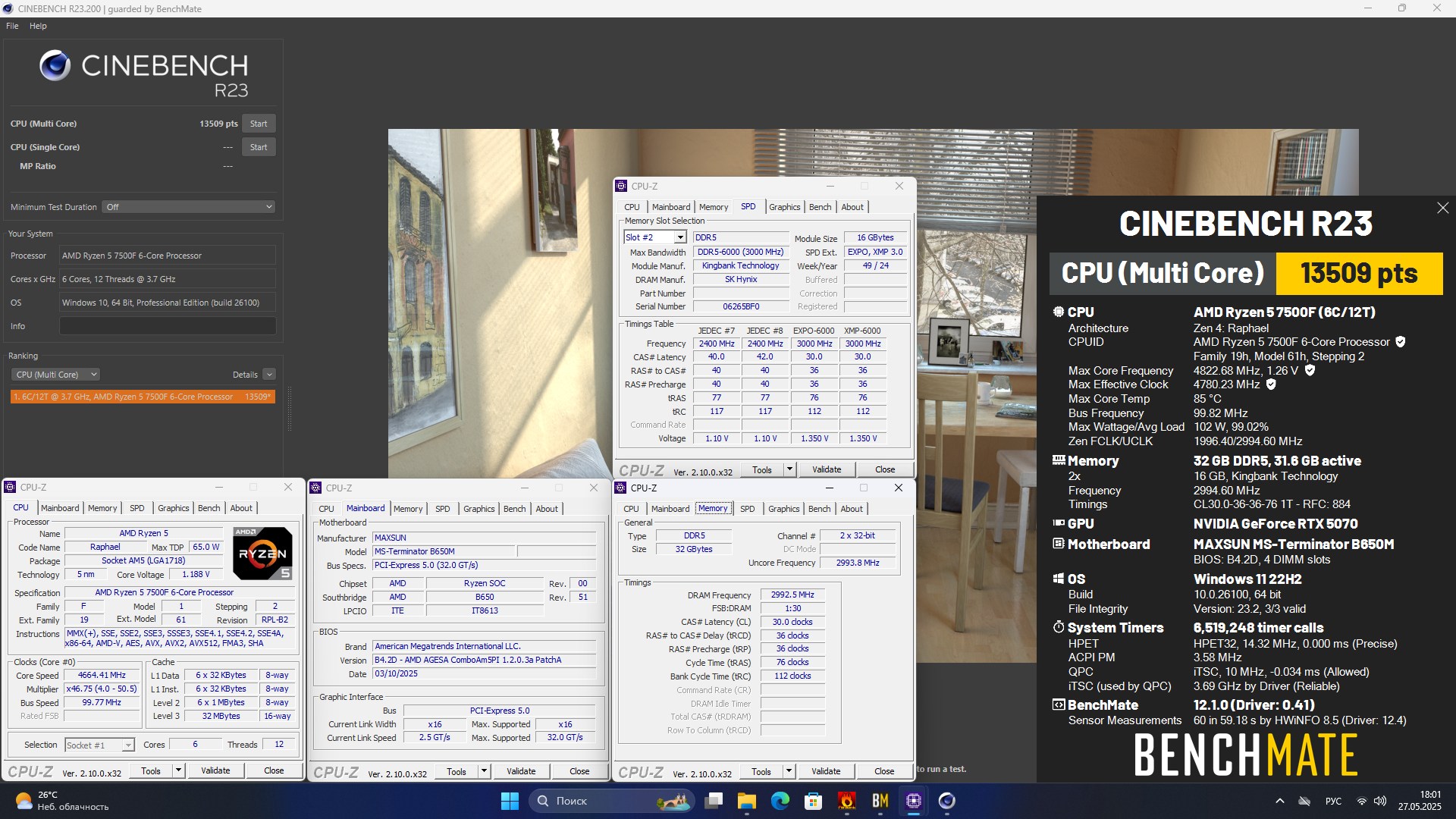Viewport: 1456px width, 819px height.
Task: Switch to Graphics tab in CPU-Z Mainboard window
Action: pyautogui.click(x=479, y=509)
